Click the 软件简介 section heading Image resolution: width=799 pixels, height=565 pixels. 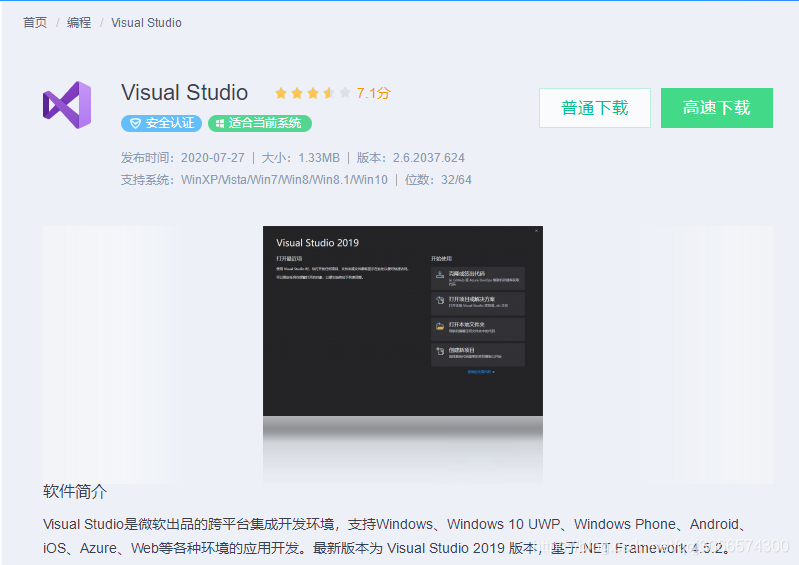click(75, 492)
